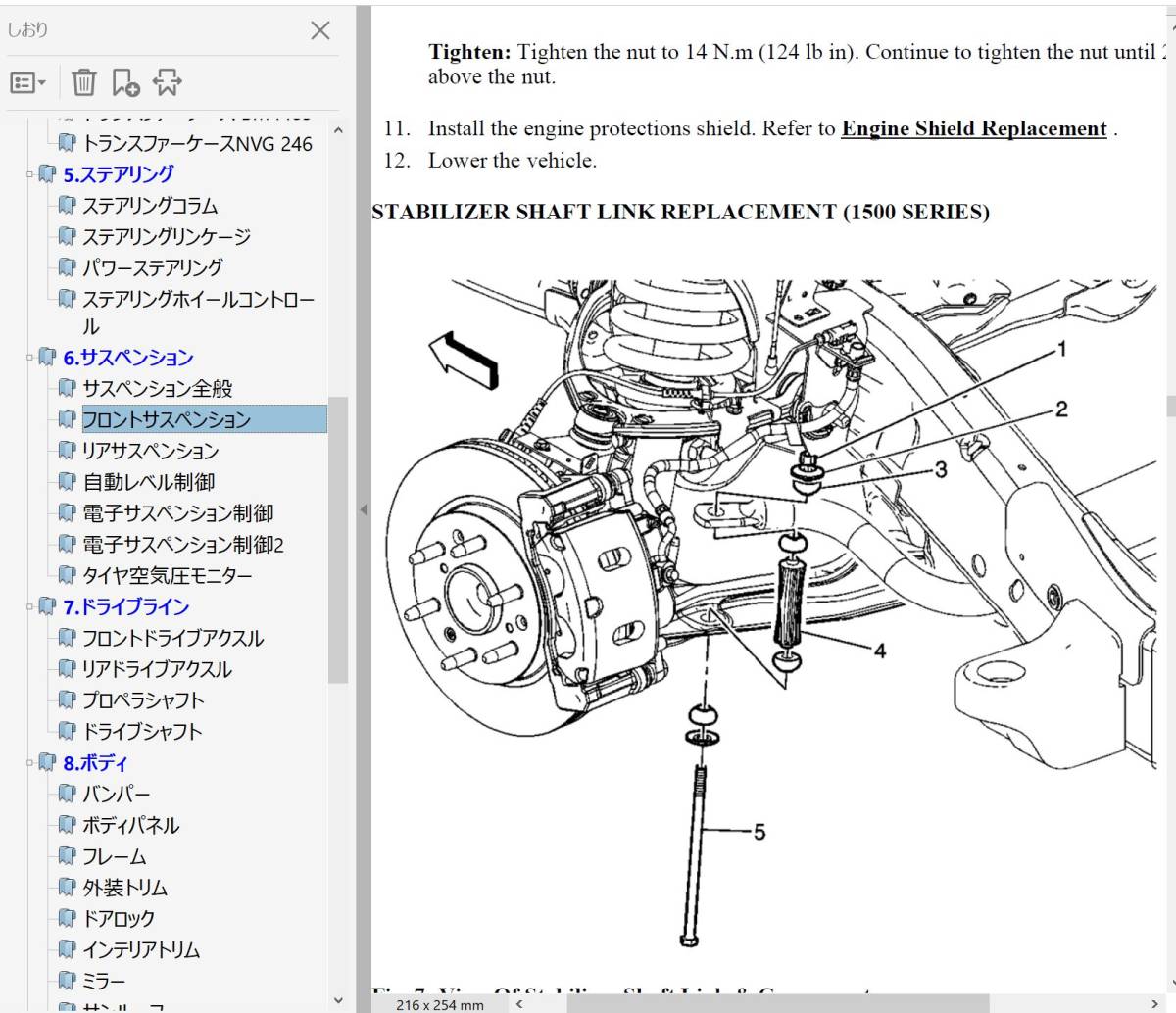
Task: Click document horizontal scroll left arrow
Action: pos(519,1004)
